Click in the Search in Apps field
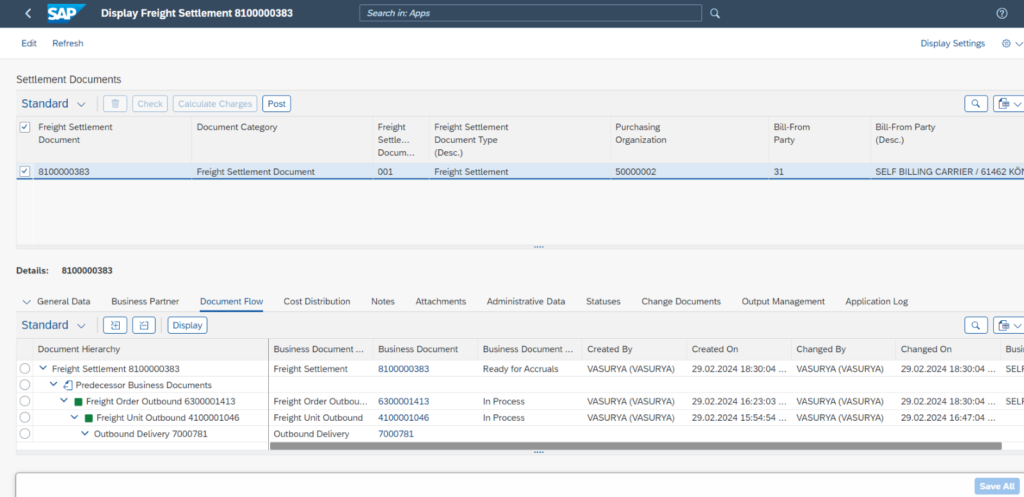This screenshot has width=1024, height=497. (530, 13)
